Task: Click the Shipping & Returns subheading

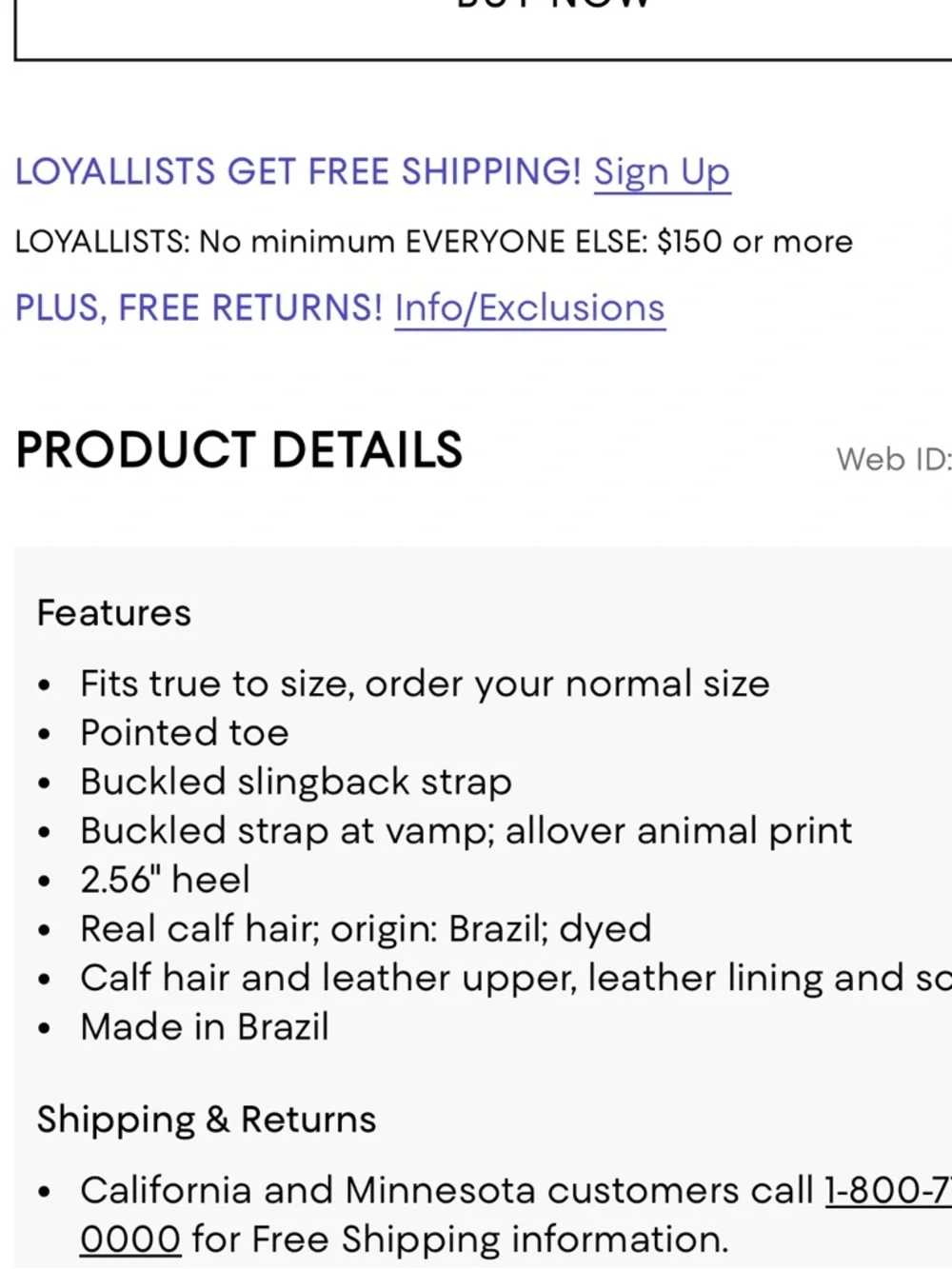Action: click(x=207, y=1120)
